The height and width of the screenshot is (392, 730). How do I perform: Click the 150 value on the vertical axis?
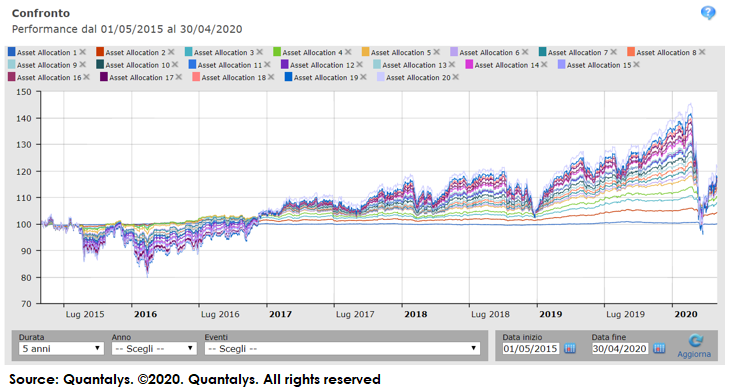pyautogui.click(x=24, y=92)
